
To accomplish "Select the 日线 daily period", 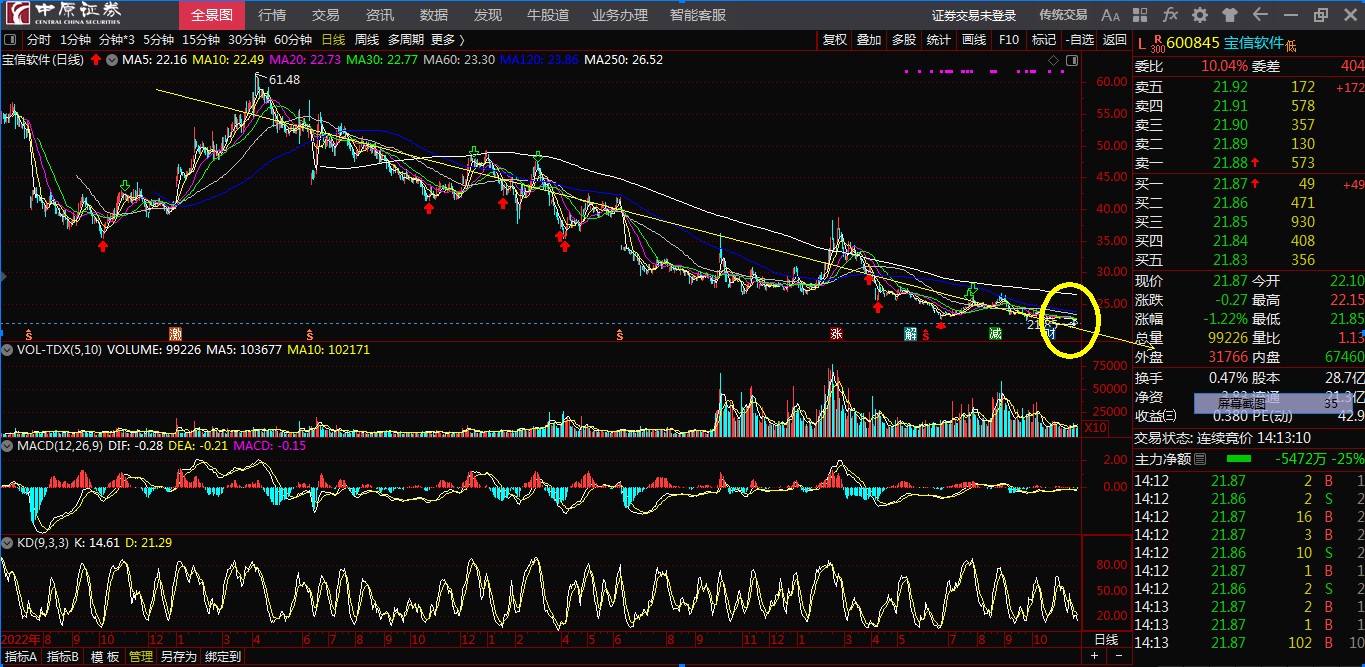I will [333, 40].
